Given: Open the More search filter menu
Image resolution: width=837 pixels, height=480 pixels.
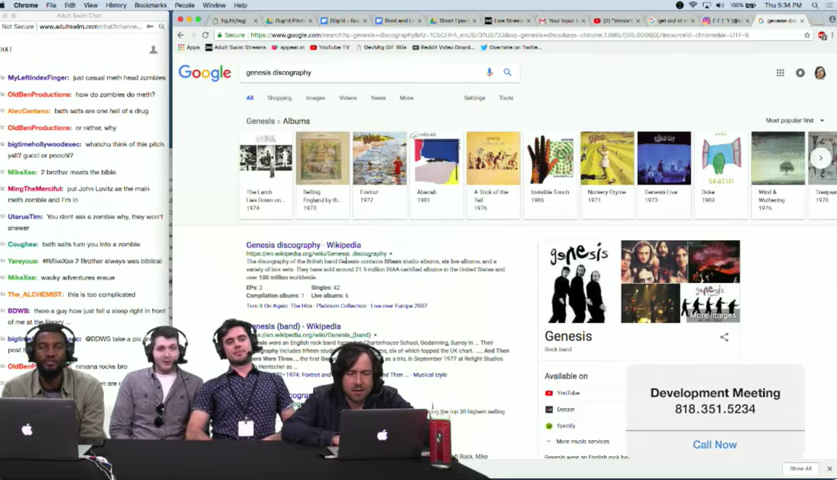Looking at the screenshot, I should point(406,98).
